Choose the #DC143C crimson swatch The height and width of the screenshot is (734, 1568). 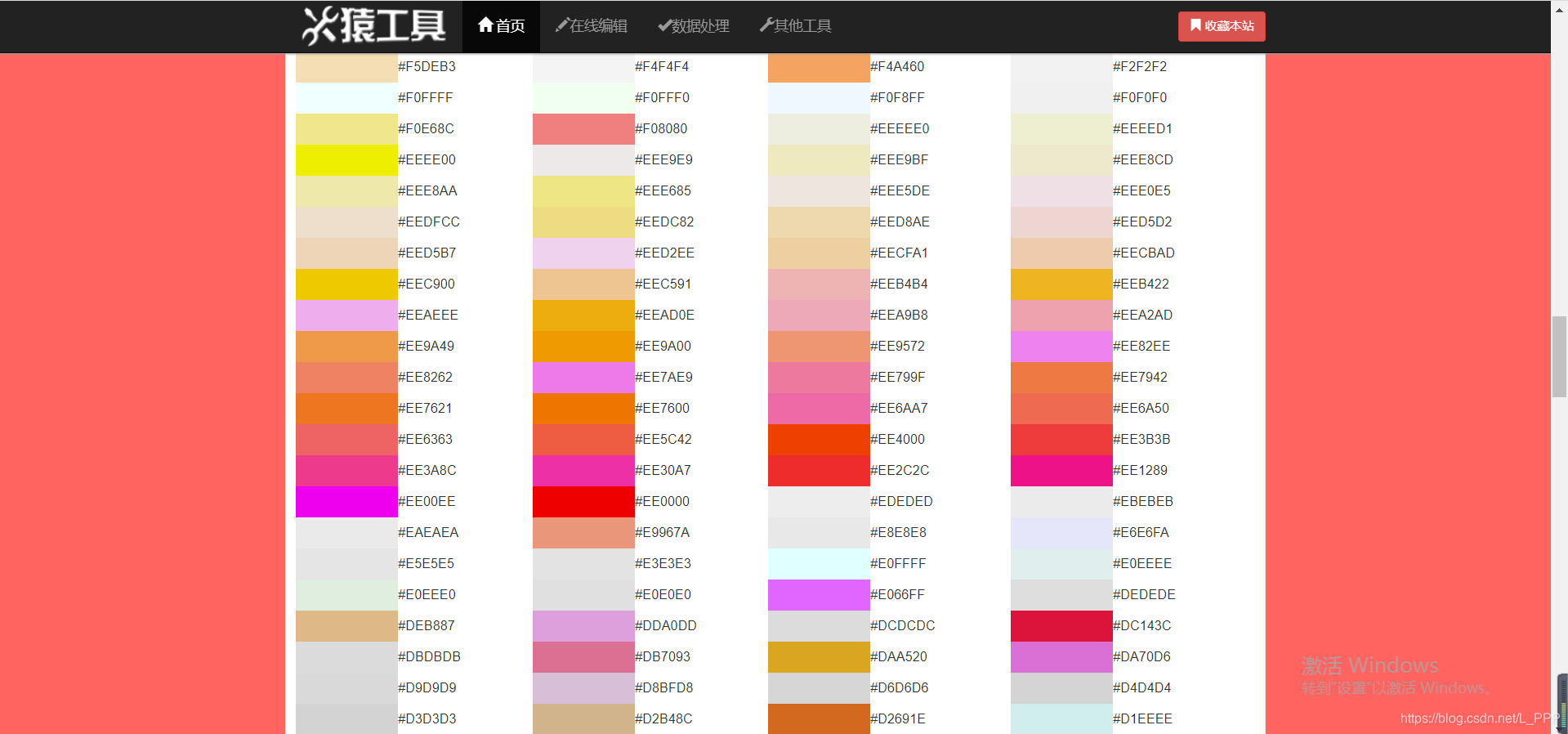coord(1061,626)
